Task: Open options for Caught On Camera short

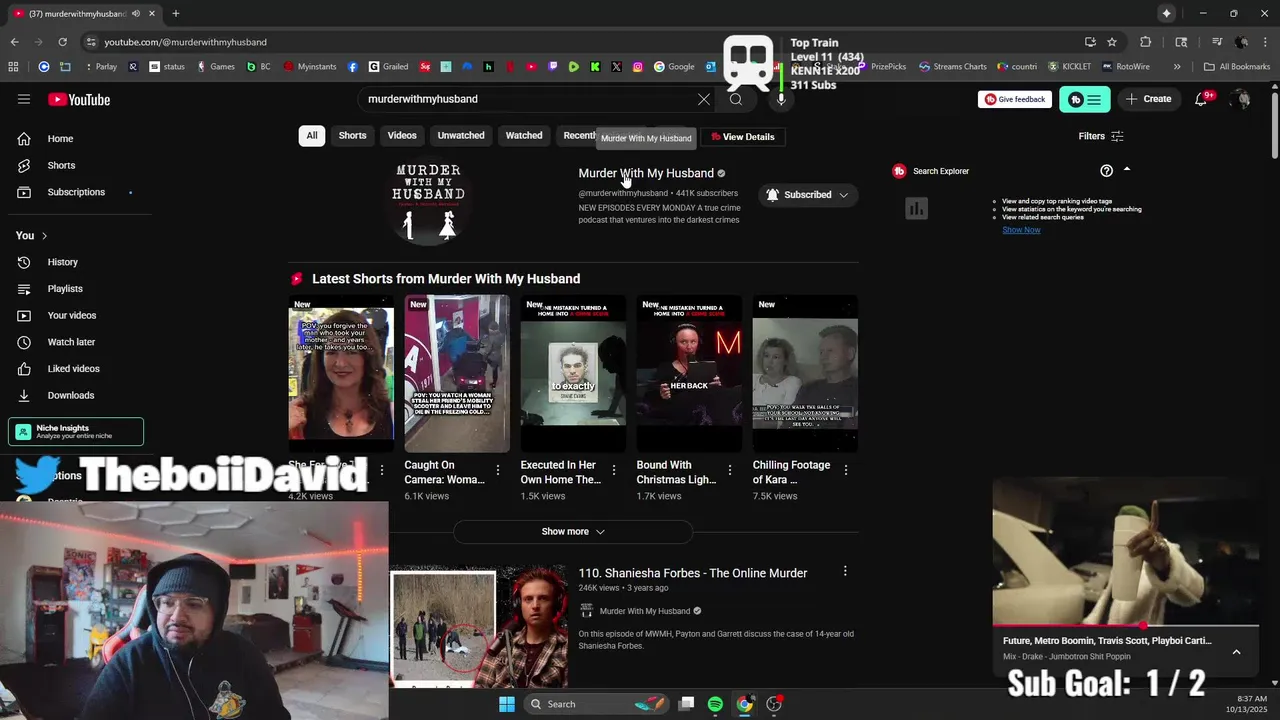Action: [498, 470]
